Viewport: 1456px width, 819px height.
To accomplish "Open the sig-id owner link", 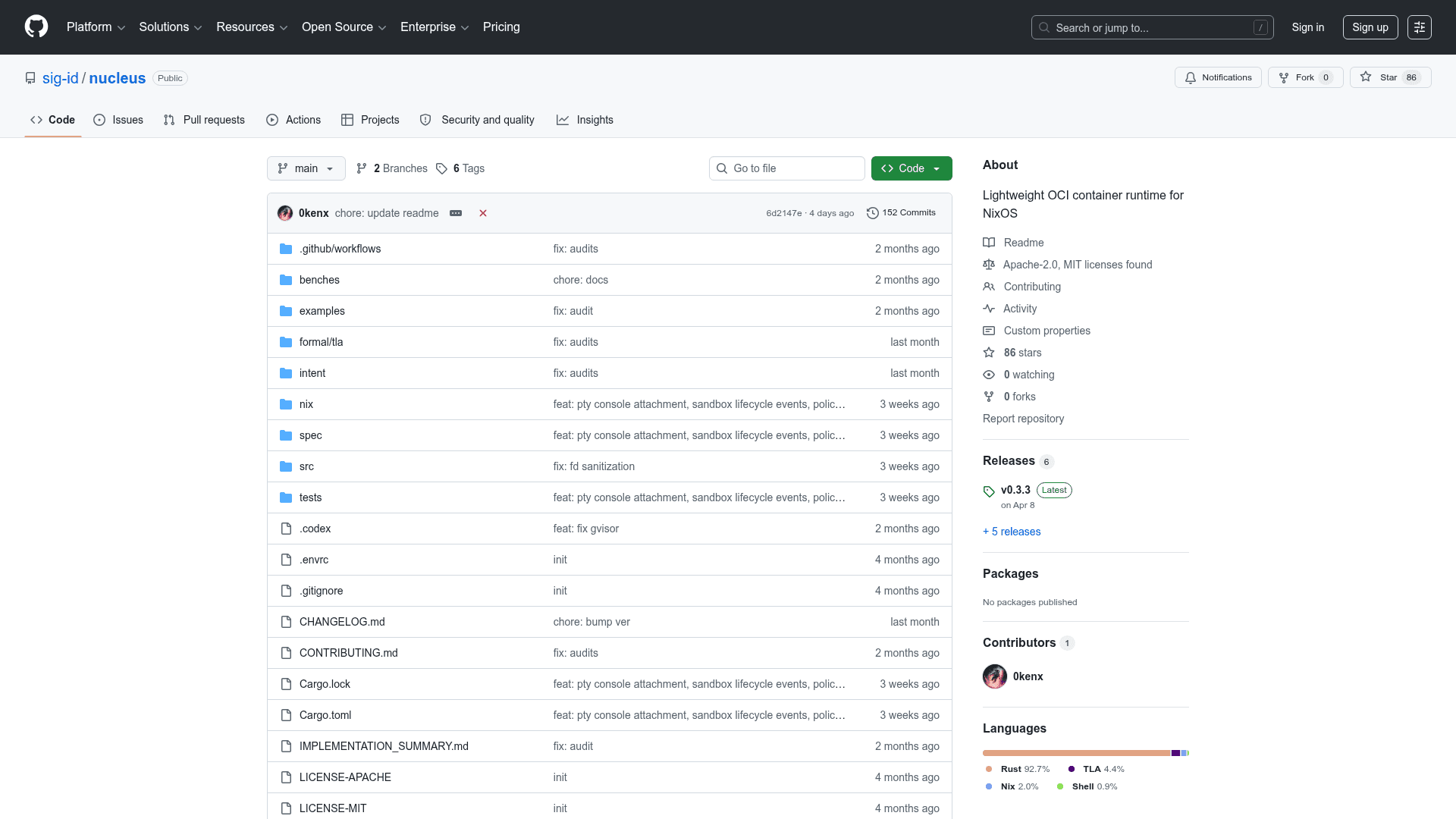I will [61, 78].
